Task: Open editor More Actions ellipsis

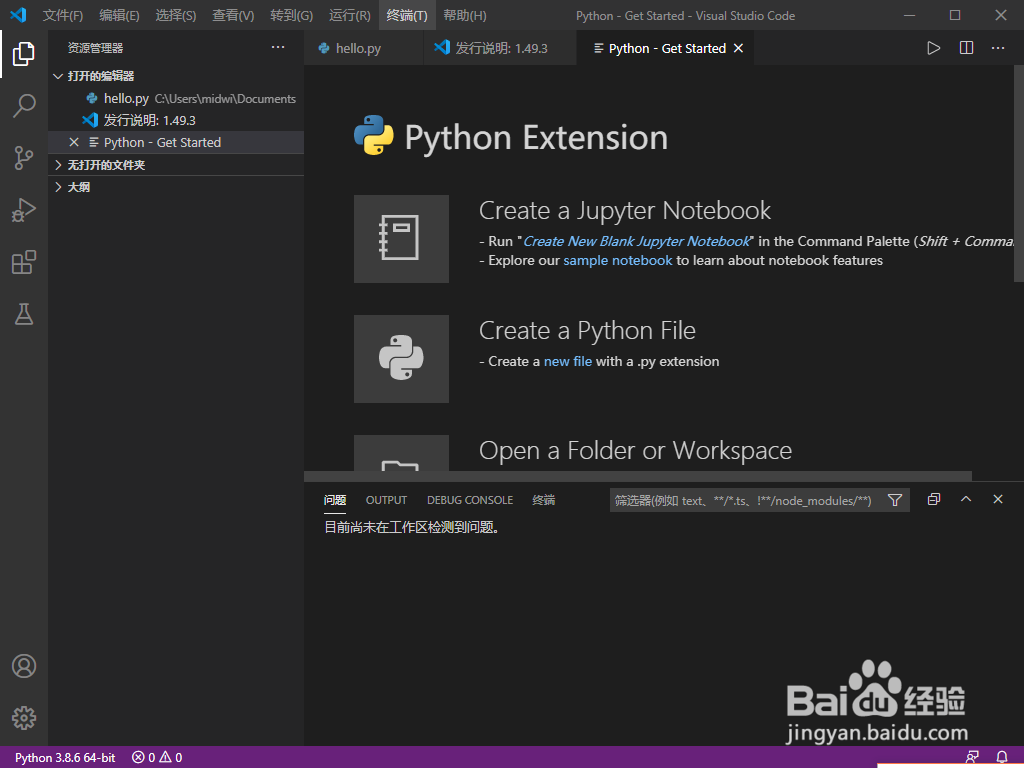Action: pyautogui.click(x=998, y=48)
